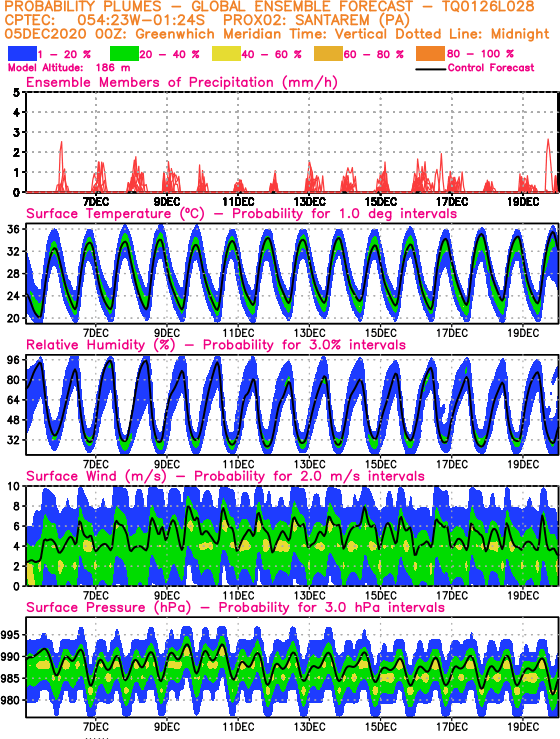560x739 pixels.
Task: Click the blue 1 - 20 % legend swatch
Action: [x=23, y=54]
